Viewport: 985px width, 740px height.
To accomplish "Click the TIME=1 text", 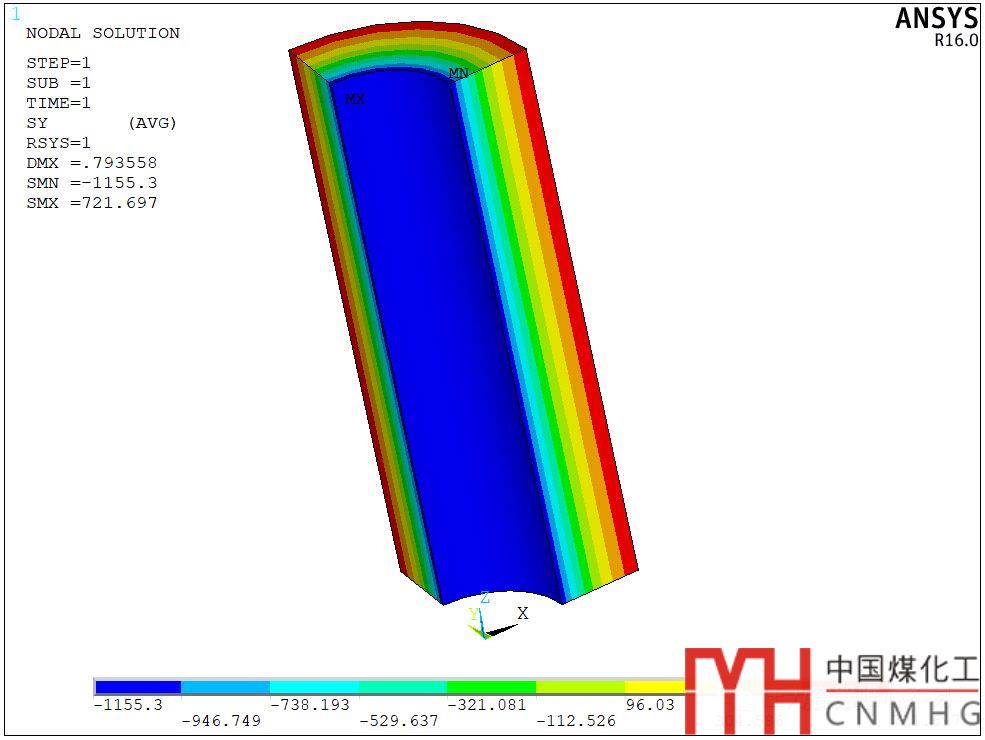I will (x=58, y=103).
